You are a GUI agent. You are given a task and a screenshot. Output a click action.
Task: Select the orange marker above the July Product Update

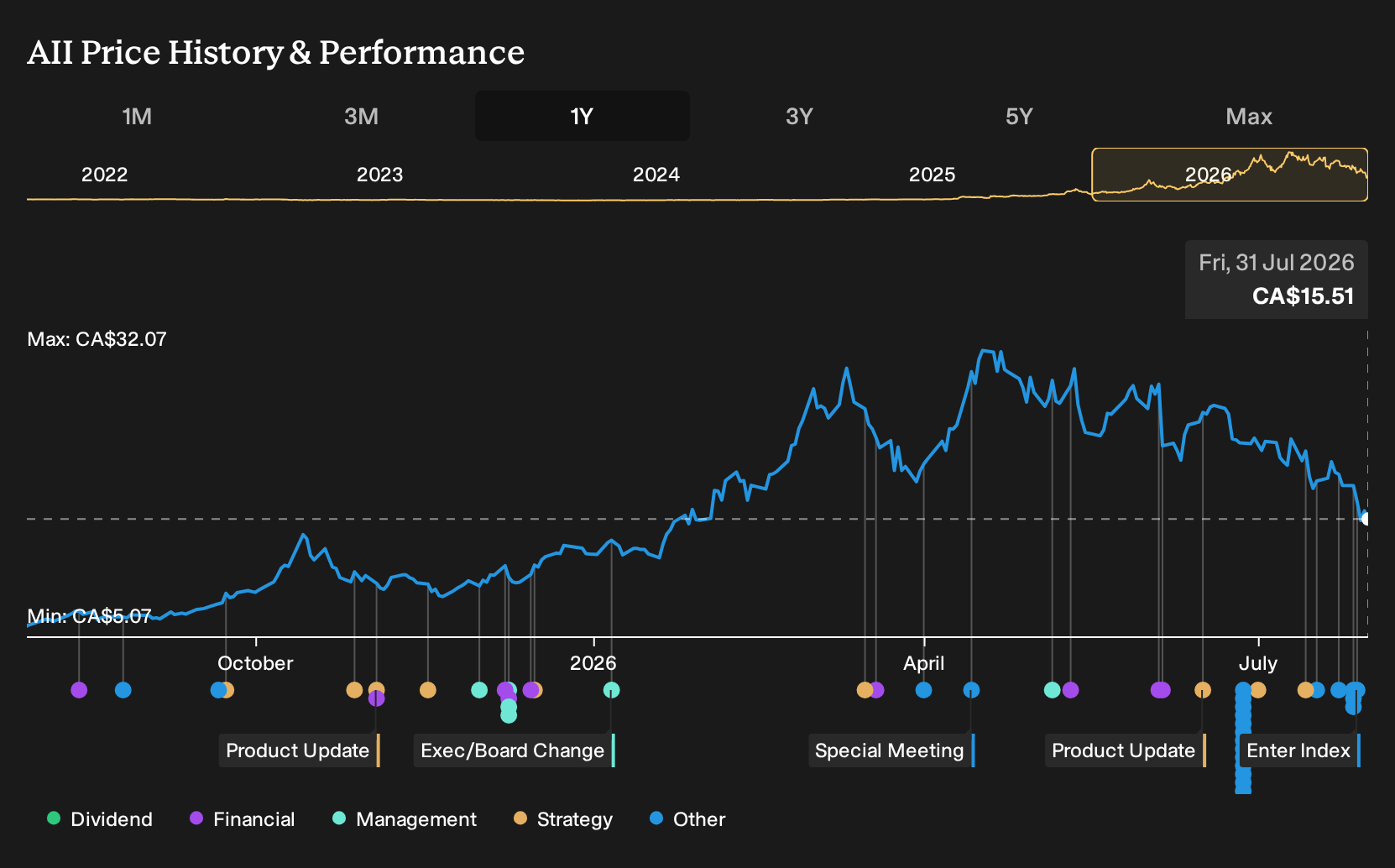coord(1203,690)
